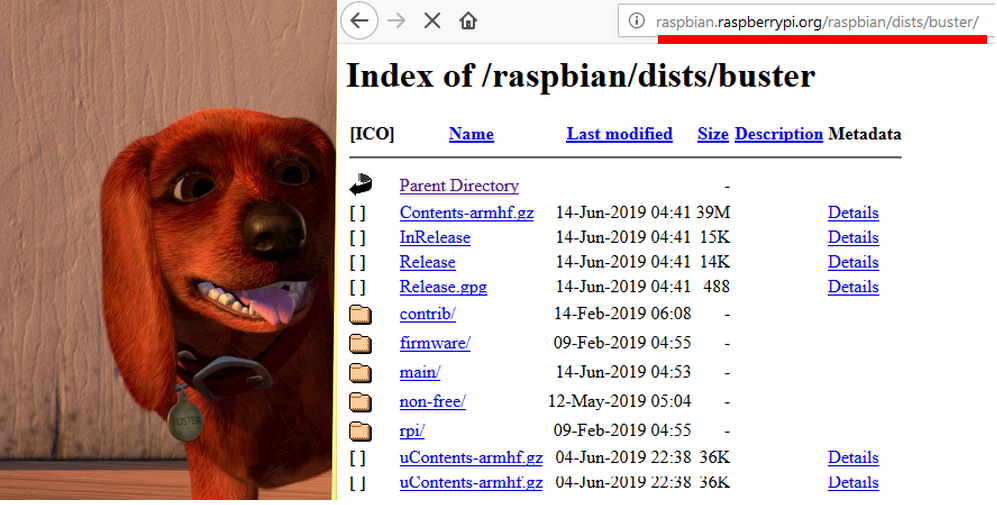This screenshot has height=505, width=997.
Task: Click the Buster dog image
Action: 168,250
